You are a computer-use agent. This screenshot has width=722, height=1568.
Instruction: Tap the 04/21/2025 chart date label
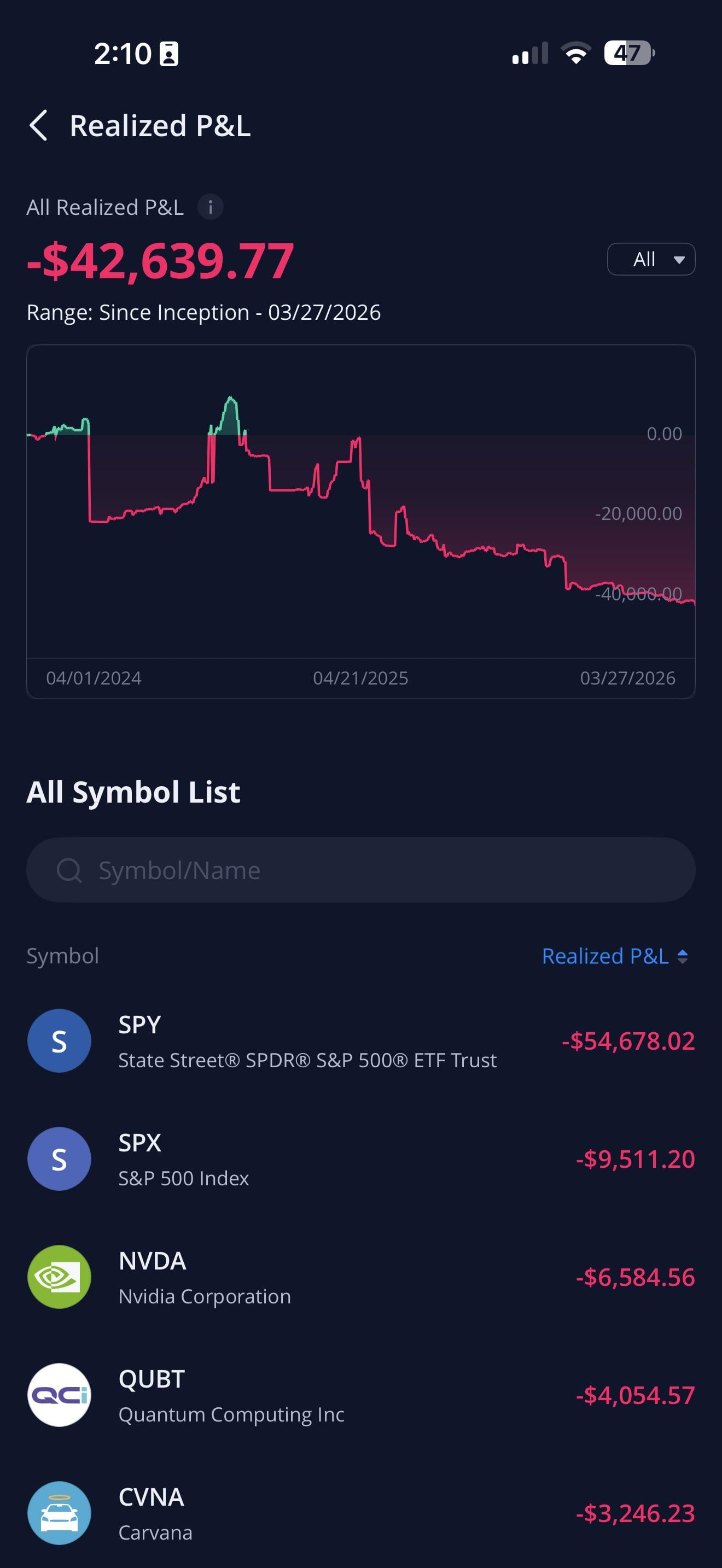tap(360, 678)
